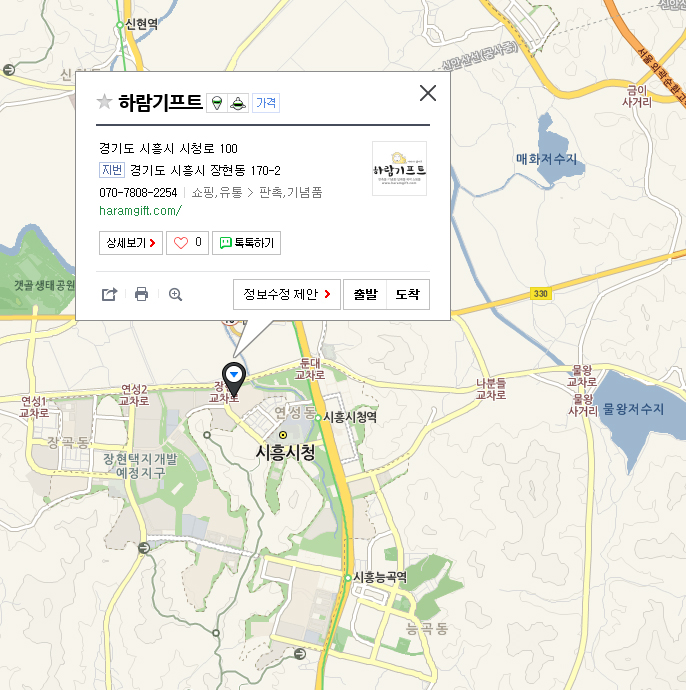The width and height of the screenshot is (686, 690).
Task: Open the haramgift.com website link
Action: (140, 211)
